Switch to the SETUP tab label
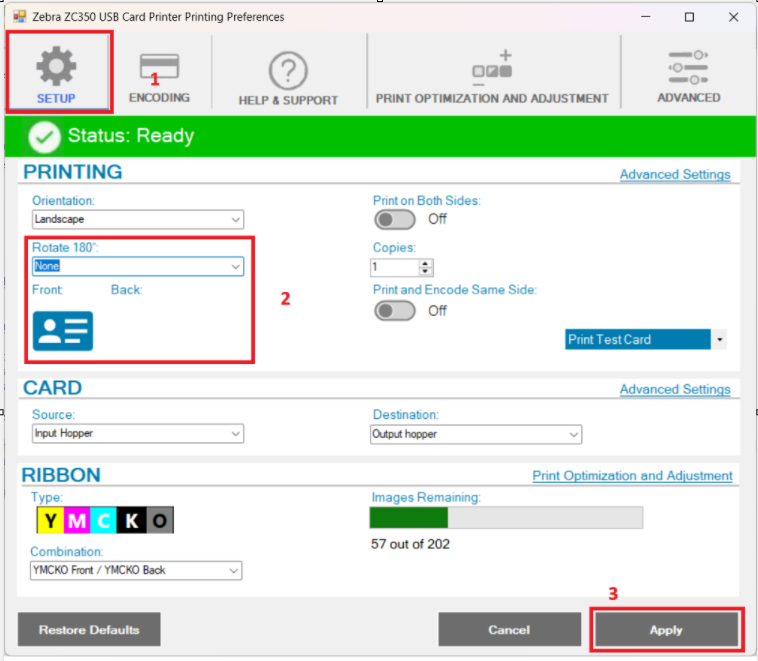Screen dimensions: 758x661 56,99
